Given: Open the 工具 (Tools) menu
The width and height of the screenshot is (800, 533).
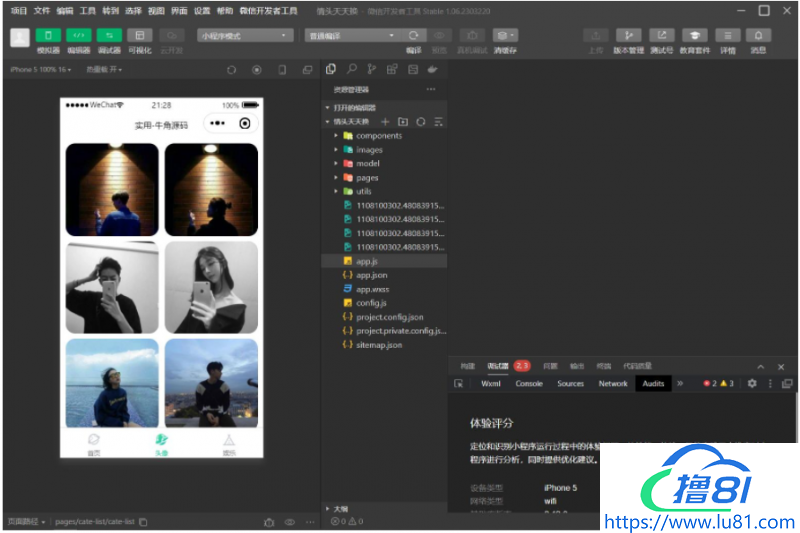Looking at the screenshot, I should click(x=88, y=10).
